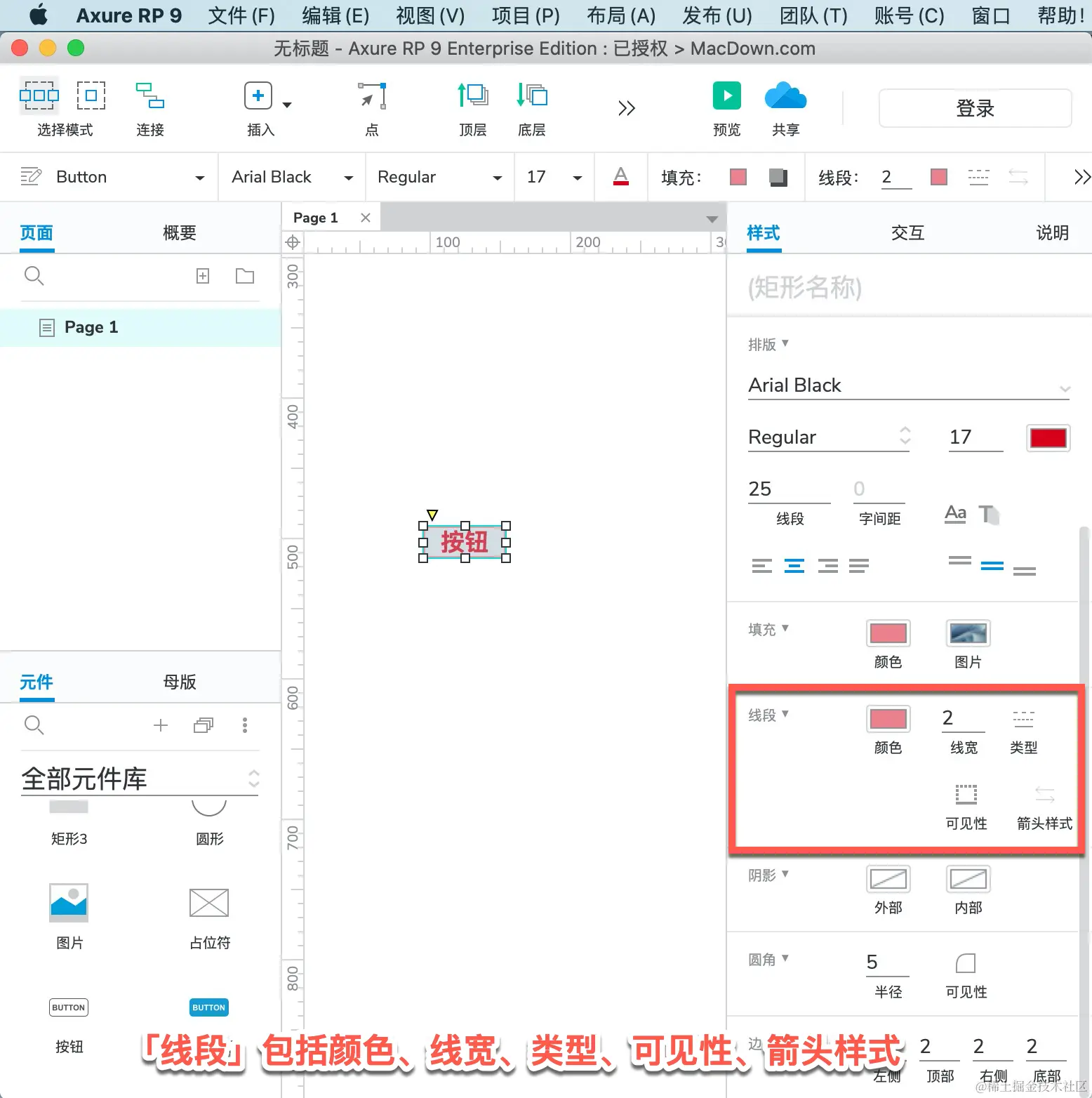Align text vertically to bottom
The width and height of the screenshot is (1092, 1098).
[1025, 571]
